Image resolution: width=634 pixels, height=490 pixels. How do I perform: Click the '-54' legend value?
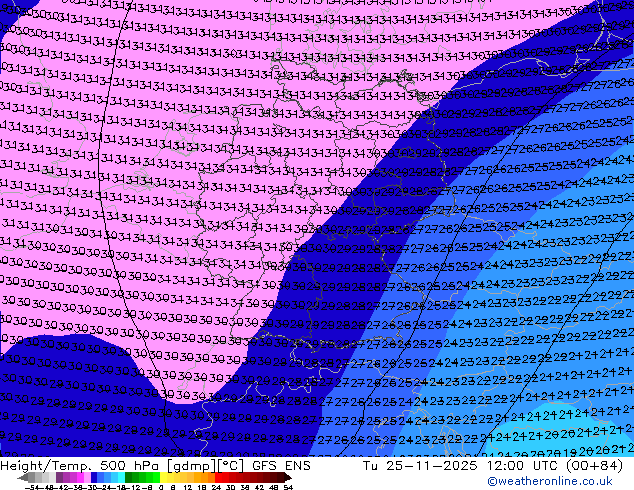[32, 487]
